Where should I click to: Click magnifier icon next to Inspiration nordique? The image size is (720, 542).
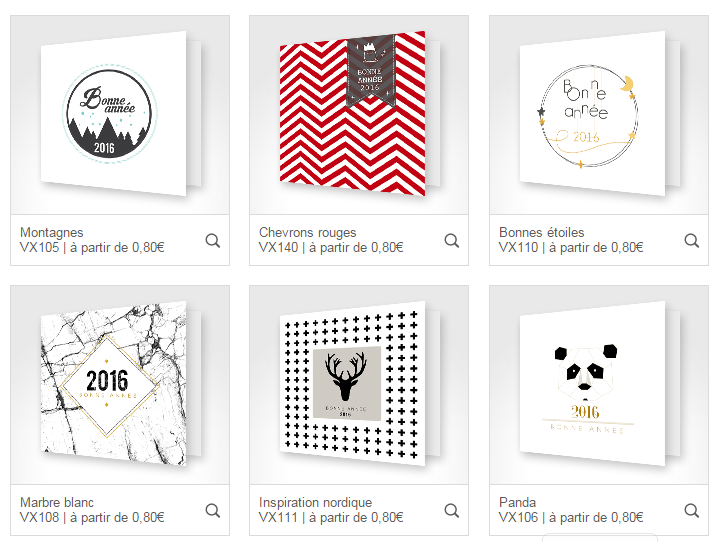pos(452,510)
